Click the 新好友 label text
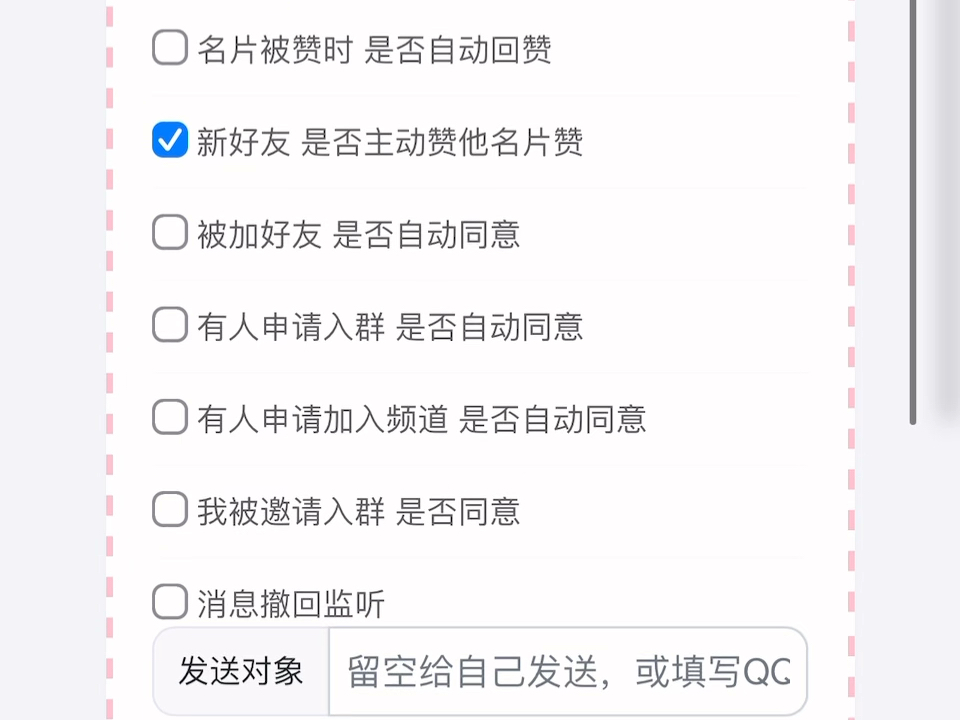 pyautogui.click(x=243, y=142)
